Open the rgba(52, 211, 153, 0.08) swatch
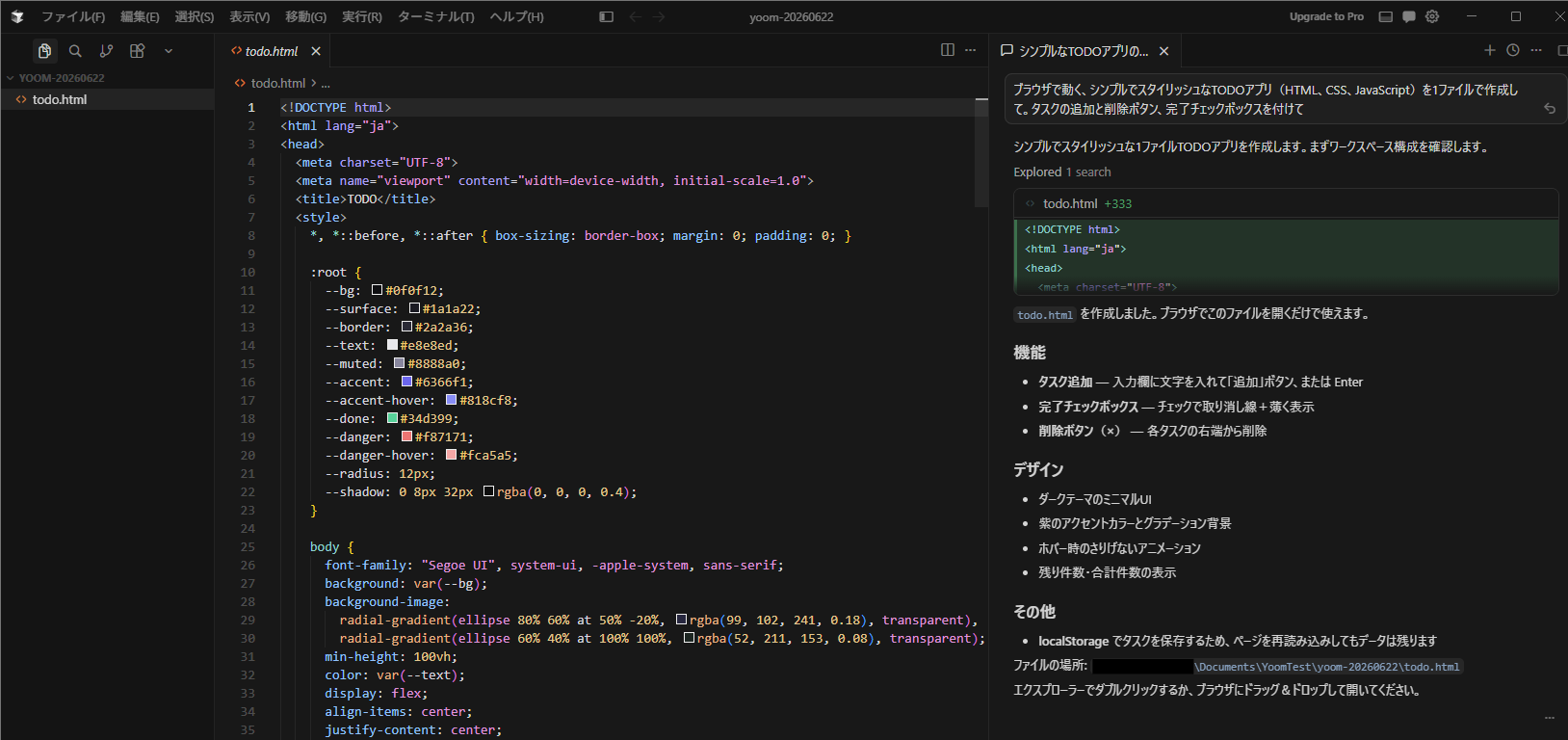1568x740 pixels. 689,638
